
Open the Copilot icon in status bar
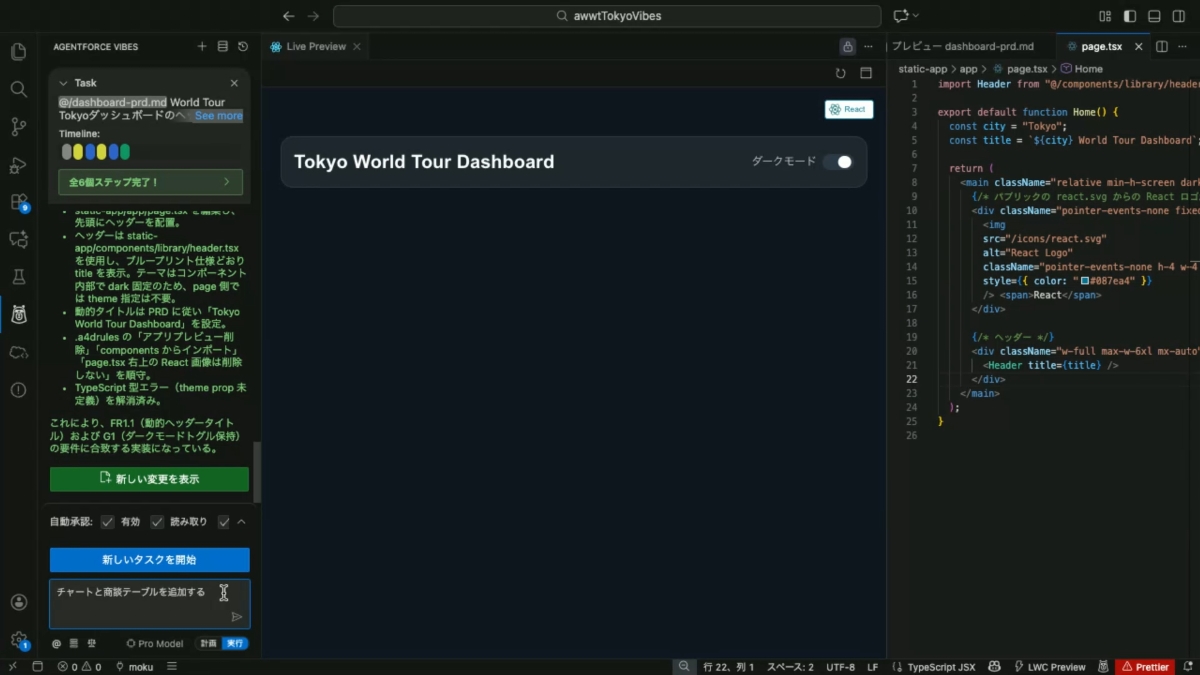[995, 667]
